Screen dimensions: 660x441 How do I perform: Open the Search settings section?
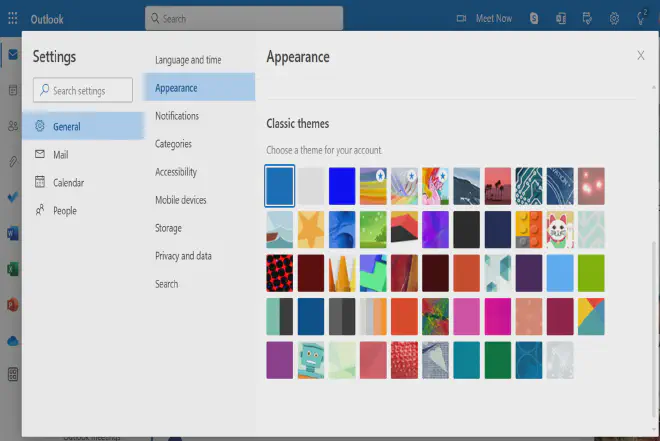tap(199, 284)
